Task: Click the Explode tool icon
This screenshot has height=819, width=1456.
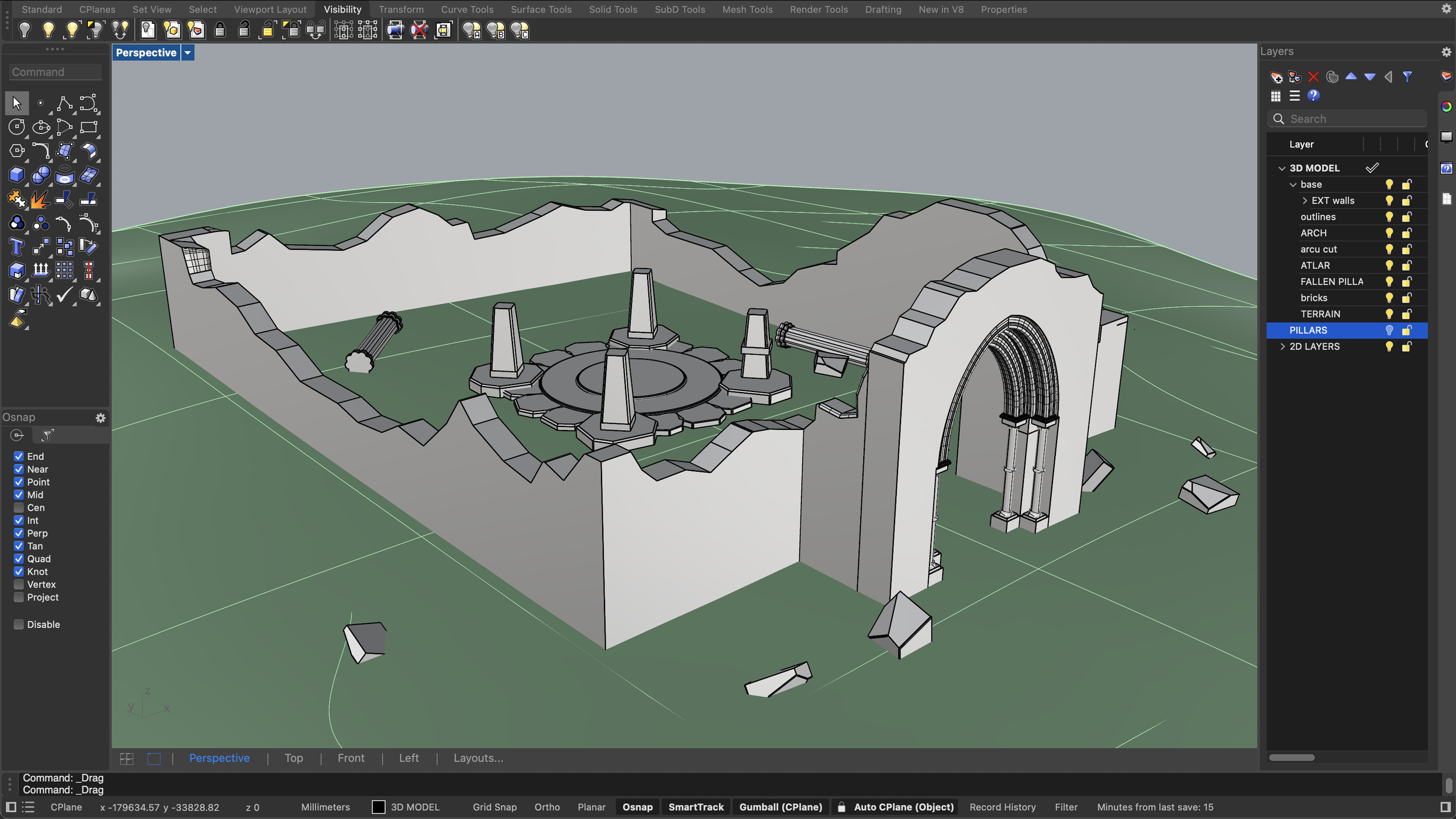Action: 40,200
